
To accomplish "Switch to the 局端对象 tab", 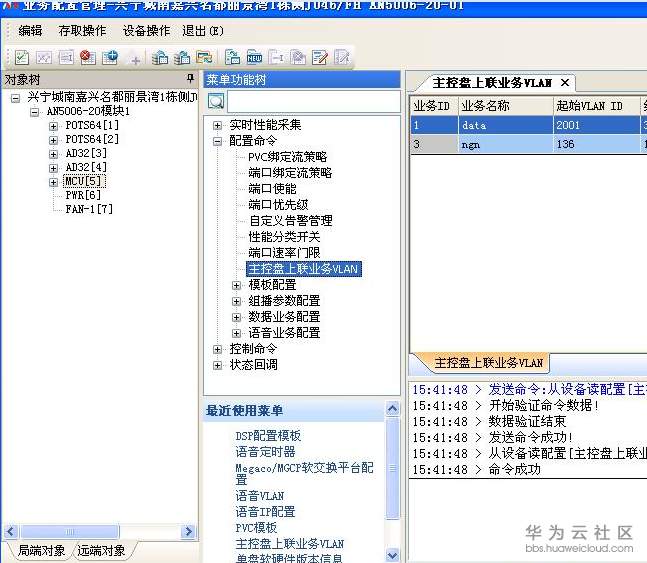I will click(42, 550).
